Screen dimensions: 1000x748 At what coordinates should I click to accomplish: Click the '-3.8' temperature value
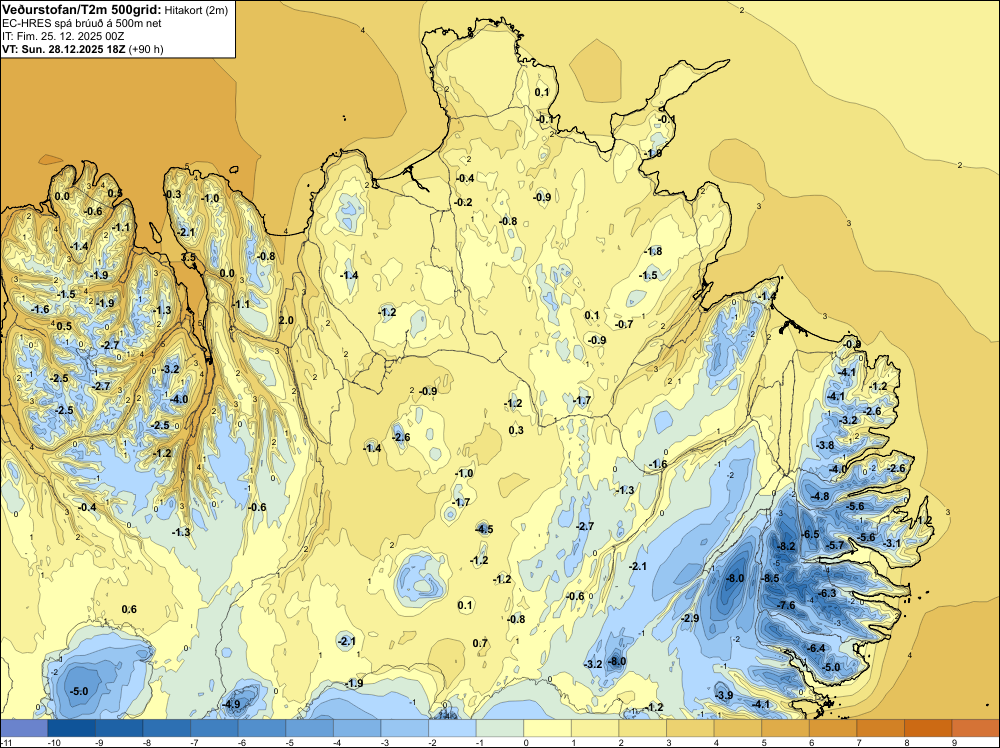click(x=826, y=445)
